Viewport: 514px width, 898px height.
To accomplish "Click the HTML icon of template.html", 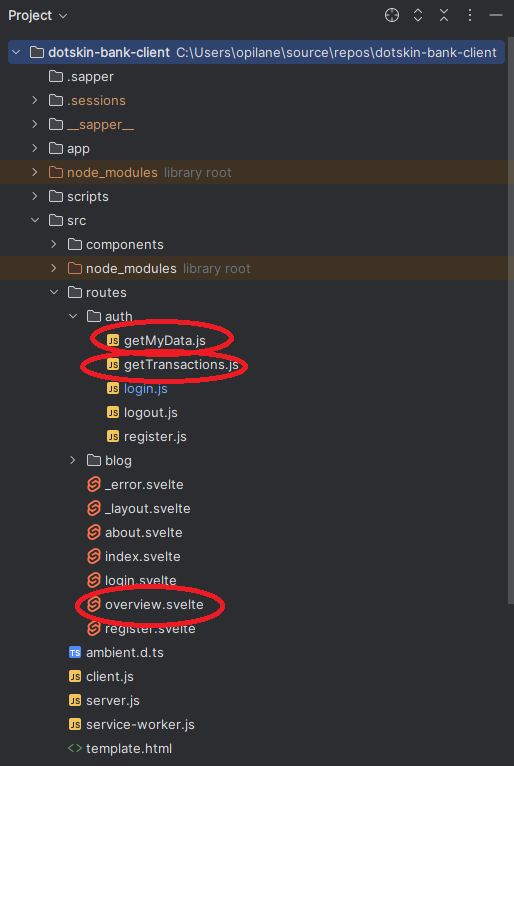I will tap(75, 749).
